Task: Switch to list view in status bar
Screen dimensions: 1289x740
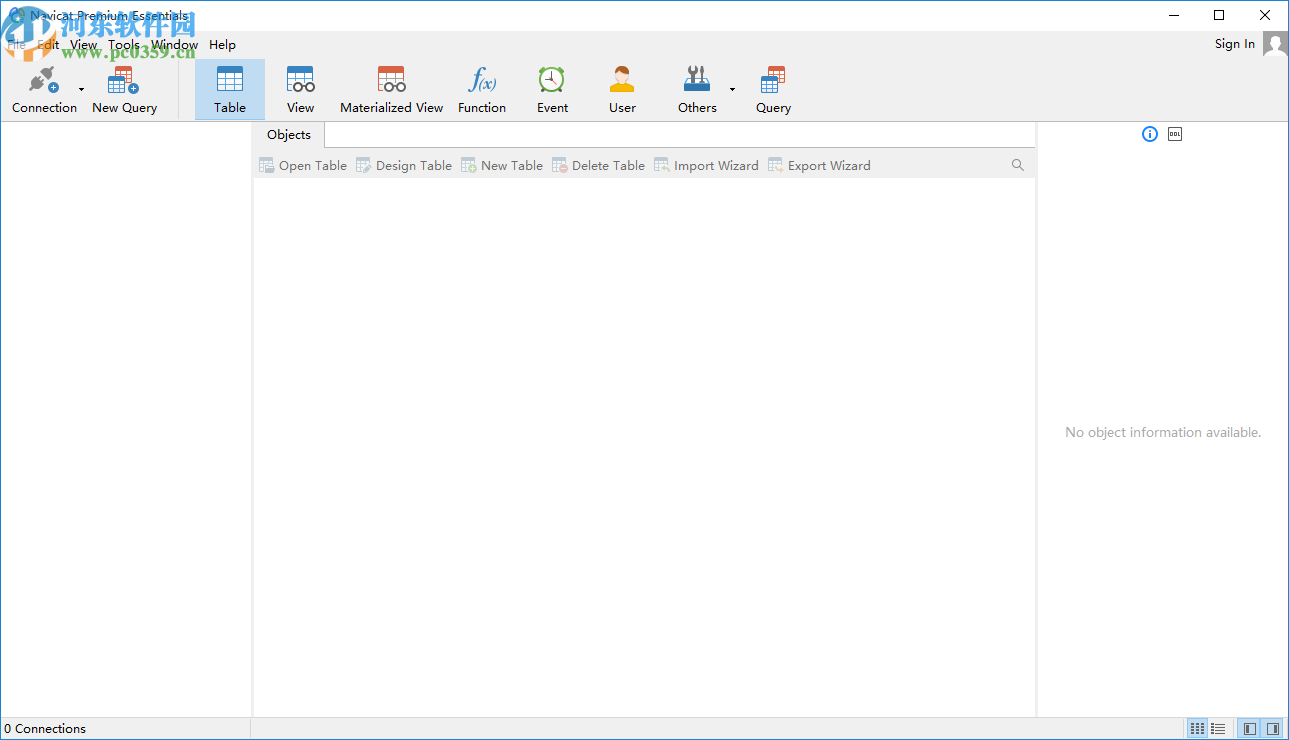Action: pyautogui.click(x=1218, y=729)
